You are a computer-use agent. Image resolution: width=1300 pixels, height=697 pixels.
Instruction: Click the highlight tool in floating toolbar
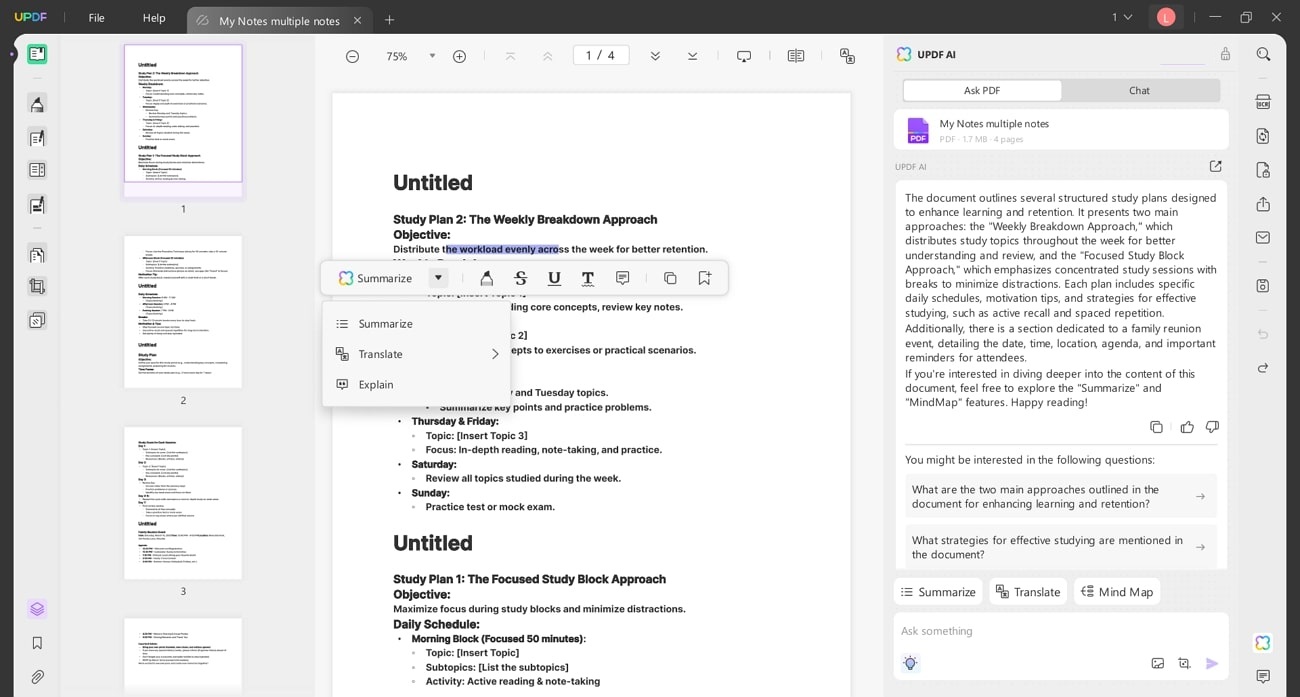[x=487, y=278]
